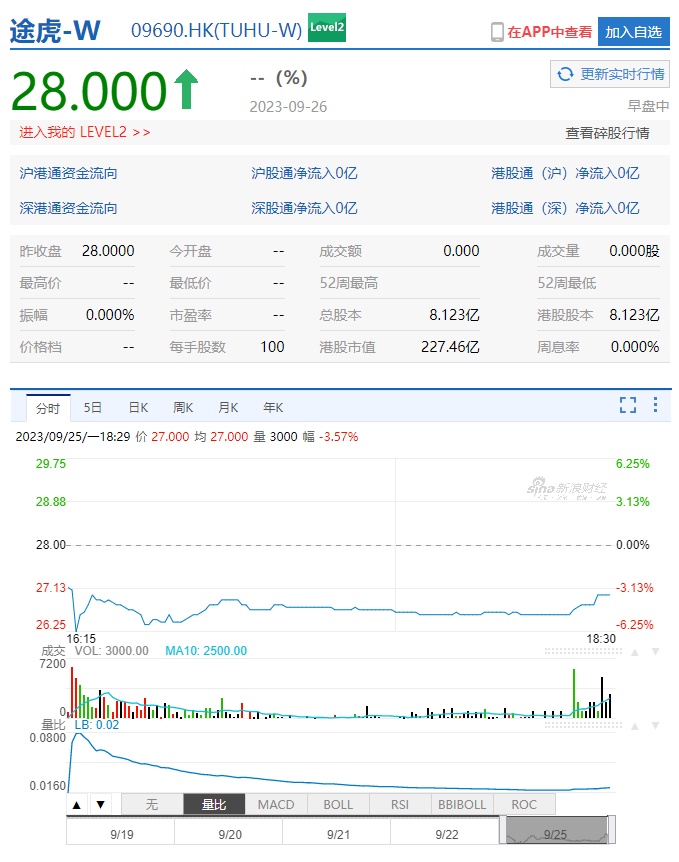Image resolution: width=679 pixels, height=862 pixels.
Task: Click the 9/21 date on range bar
Action: click(338, 834)
